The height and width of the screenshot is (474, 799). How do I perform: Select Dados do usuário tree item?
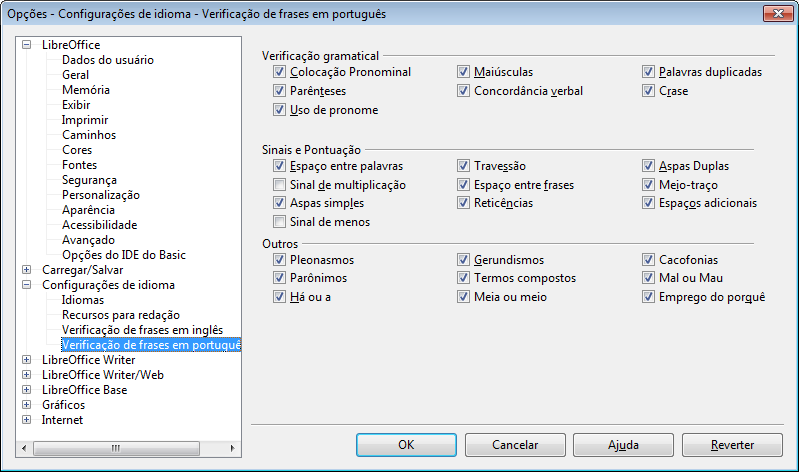tap(107, 60)
